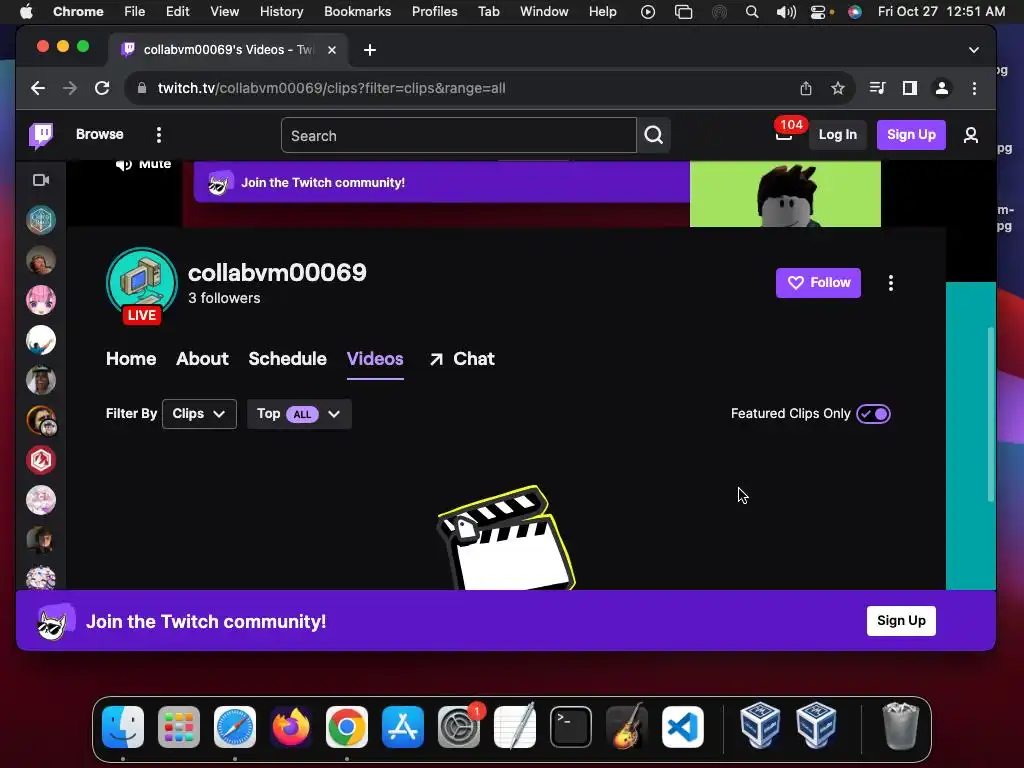Click the purple Sign Up header button
The width and height of the screenshot is (1024, 768).
[x=911, y=135]
